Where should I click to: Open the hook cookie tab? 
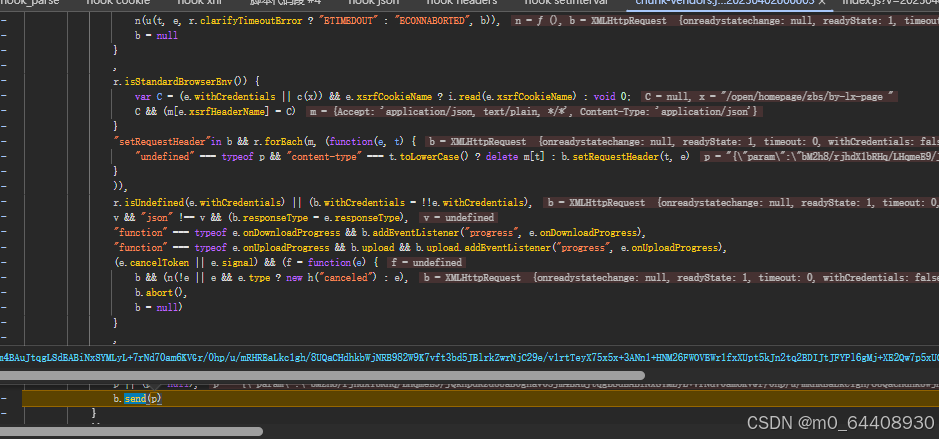[x=118, y=2]
